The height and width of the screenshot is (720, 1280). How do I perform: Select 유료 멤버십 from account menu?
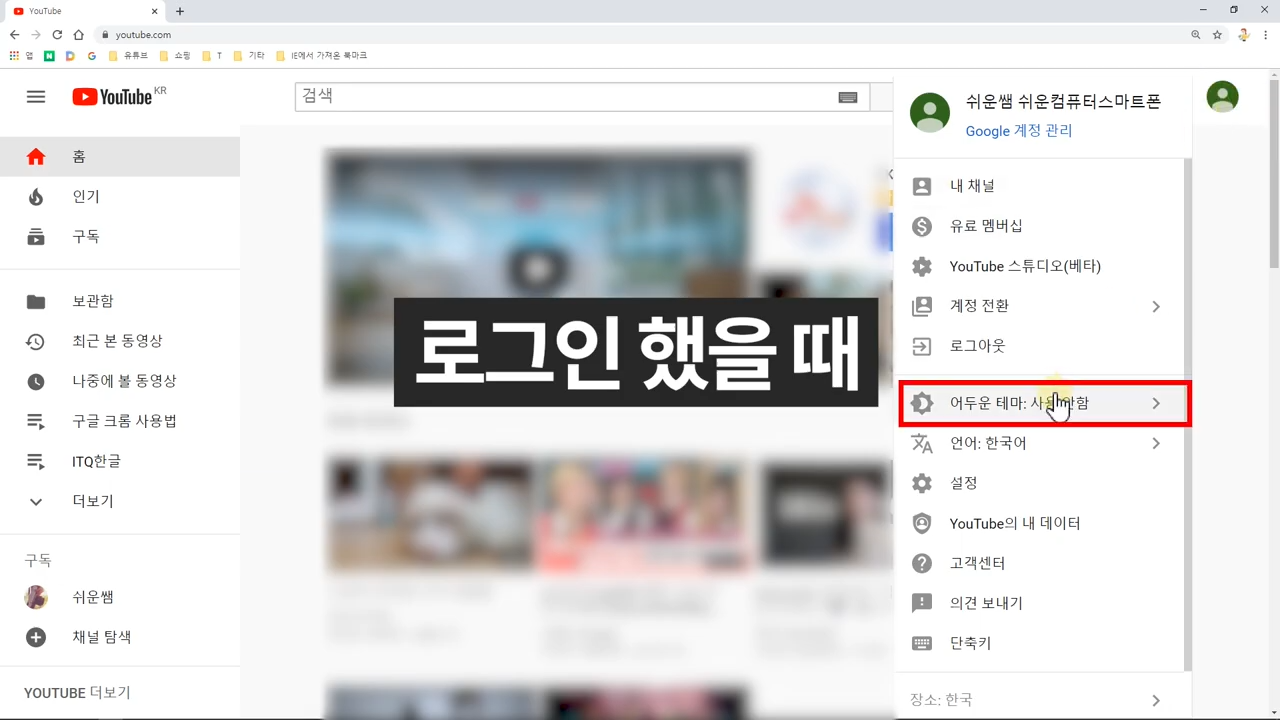point(1039,226)
